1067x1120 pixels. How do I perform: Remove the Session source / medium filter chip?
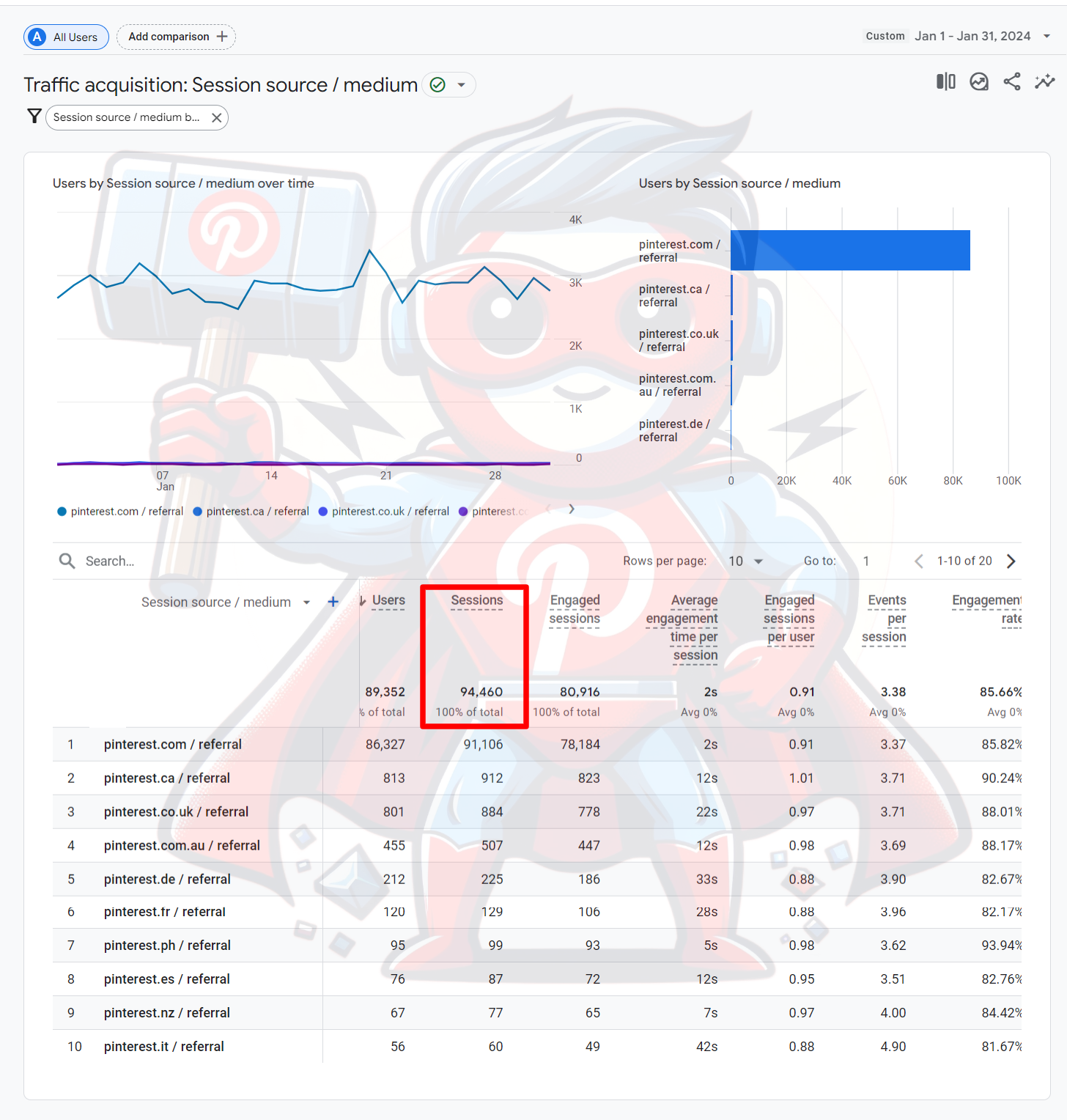coord(216,117)
